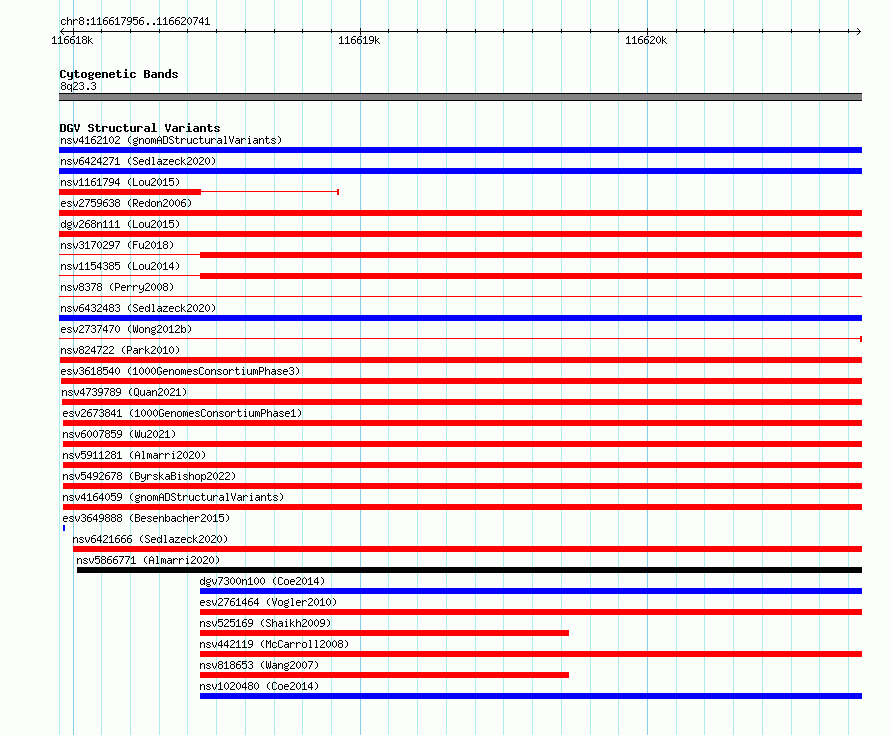Click the thin red line of nsv8378

pos(460,296)
